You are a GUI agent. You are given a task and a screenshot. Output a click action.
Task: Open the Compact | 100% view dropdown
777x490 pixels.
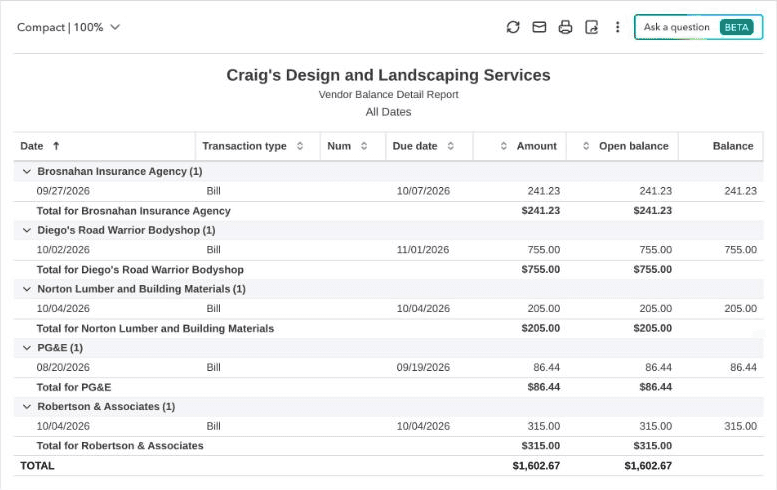[x=68, y=27]
